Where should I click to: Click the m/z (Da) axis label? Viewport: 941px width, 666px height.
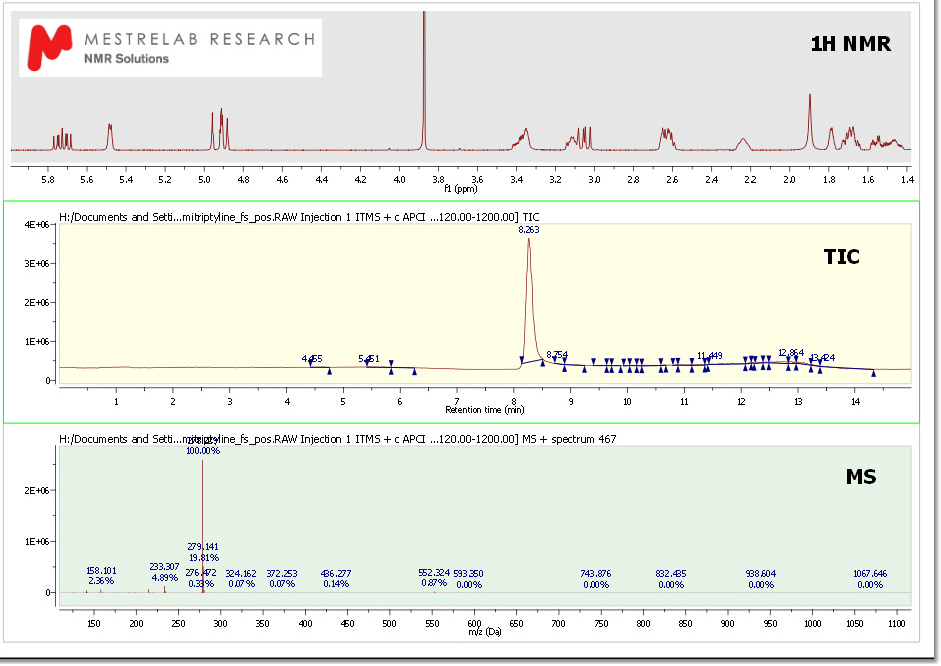point(485,634)
